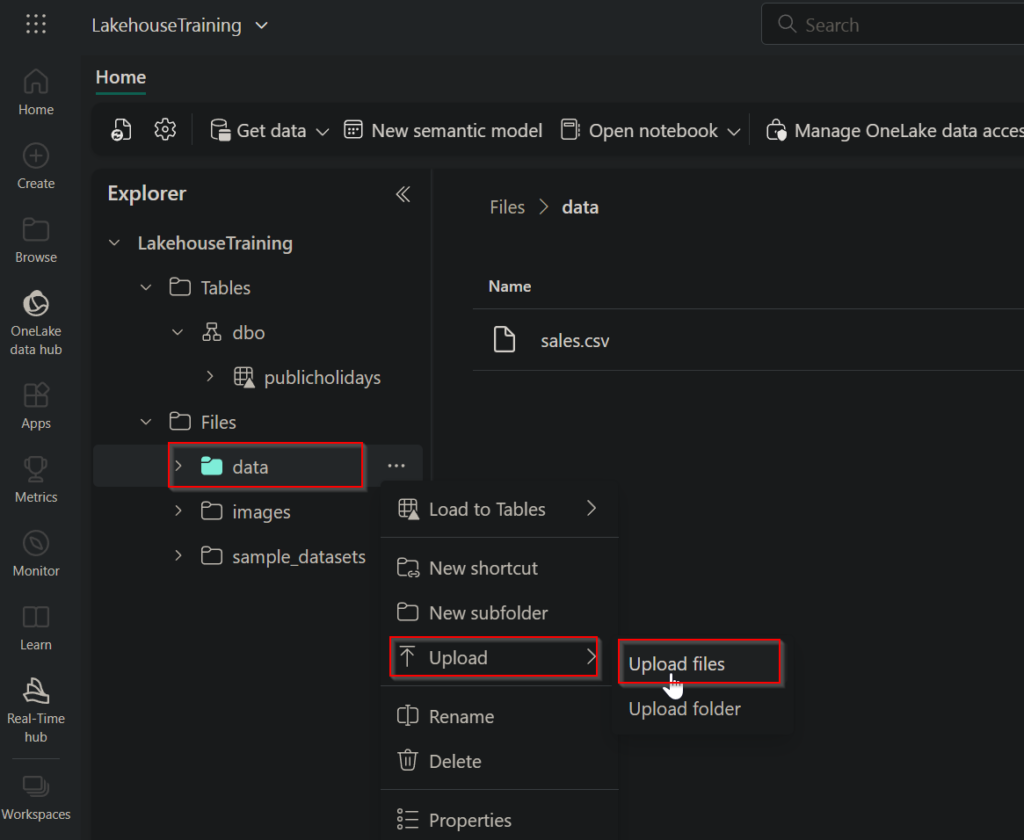Click the images folder icon

(x=212, y=511)
